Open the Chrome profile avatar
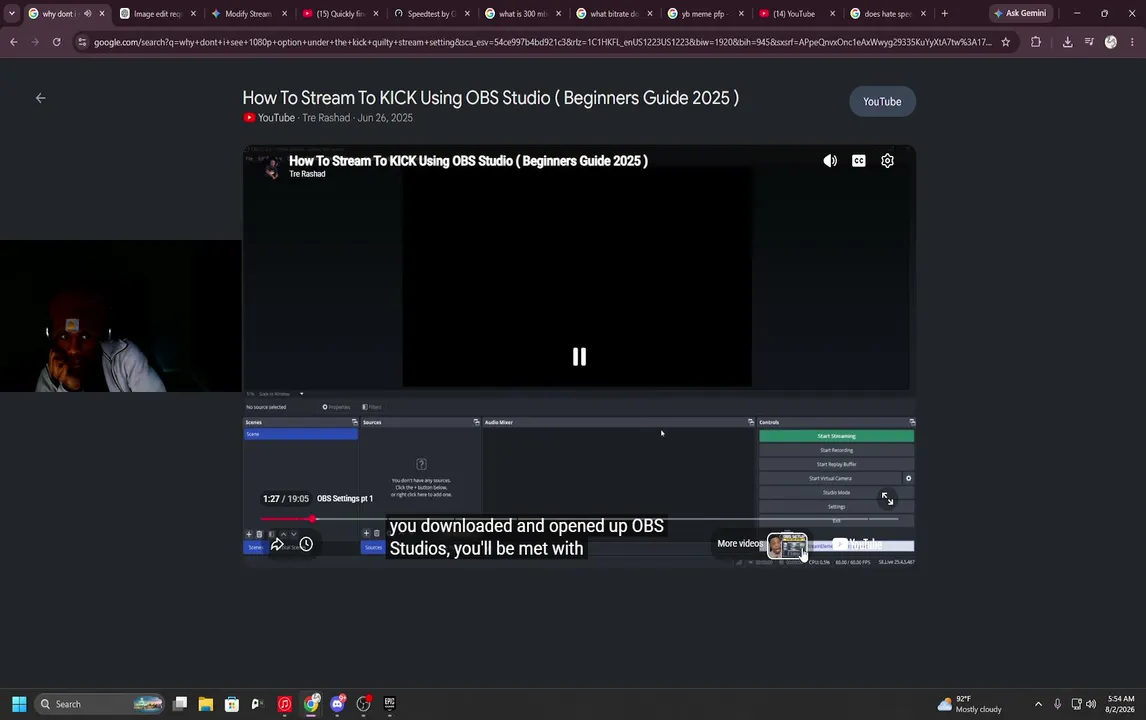 point(1111,42)
